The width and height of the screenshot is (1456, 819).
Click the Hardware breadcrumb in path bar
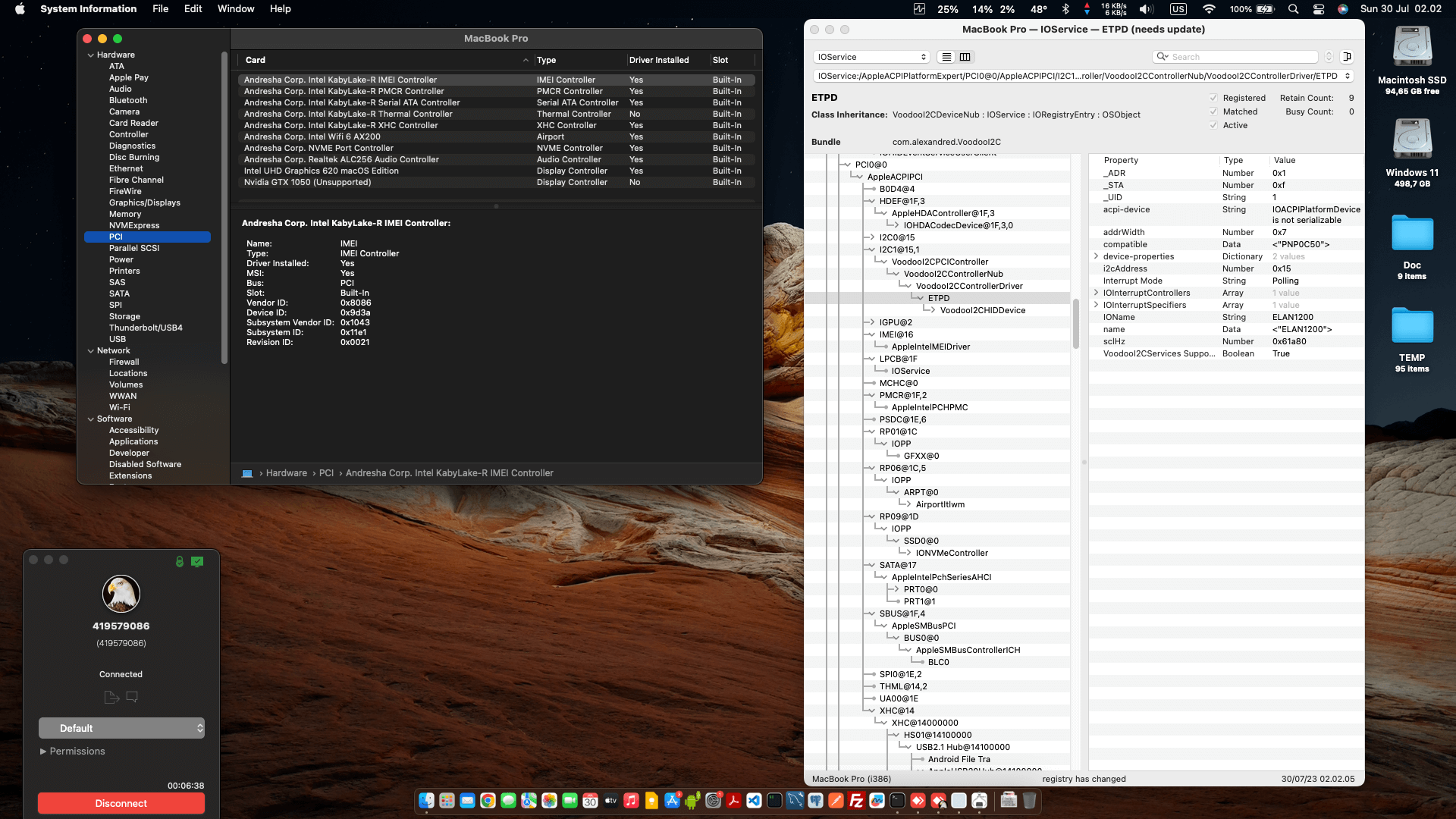[x=286, y=473]
